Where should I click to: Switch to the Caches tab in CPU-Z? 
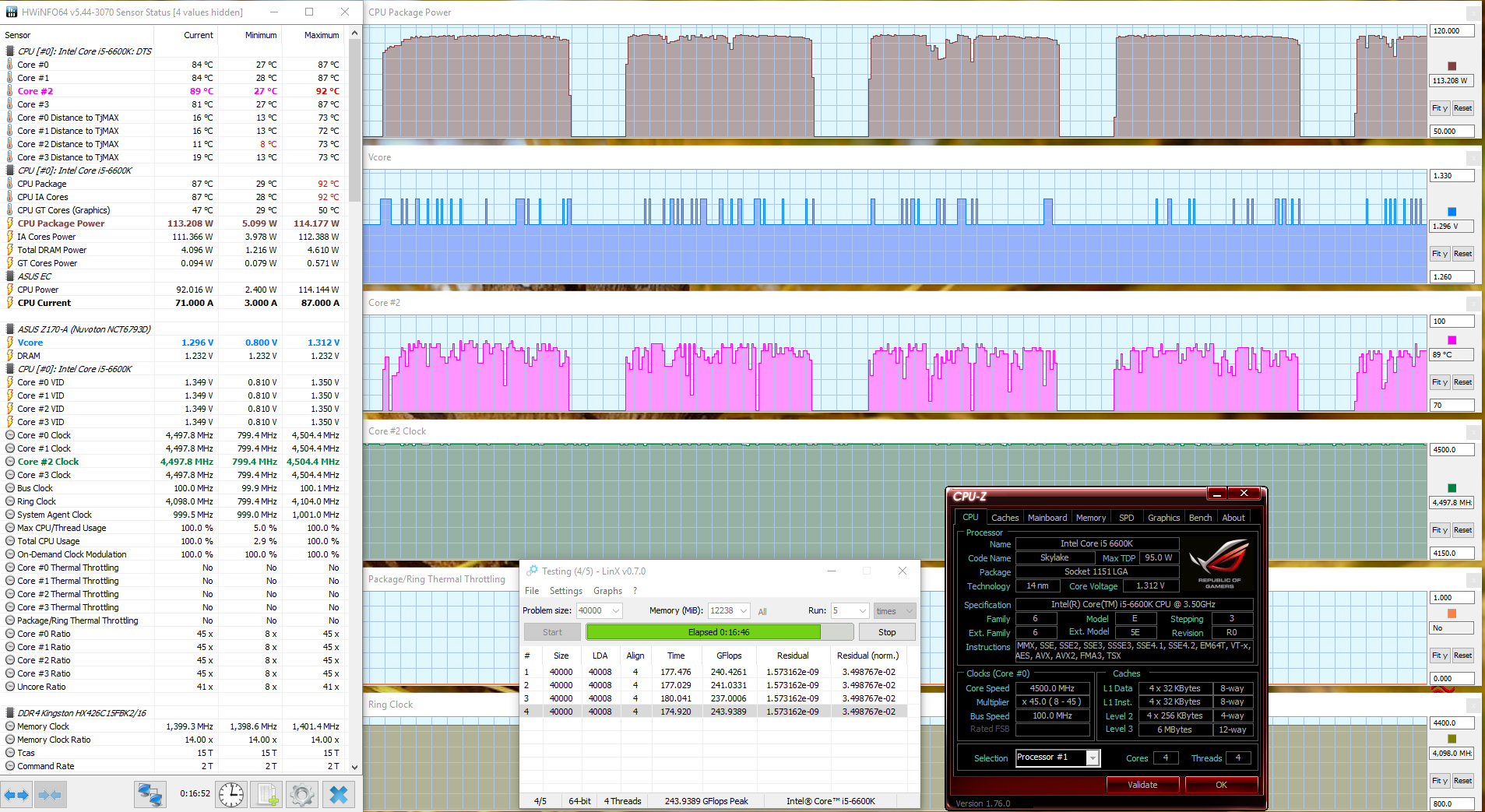coord(1005,518)
